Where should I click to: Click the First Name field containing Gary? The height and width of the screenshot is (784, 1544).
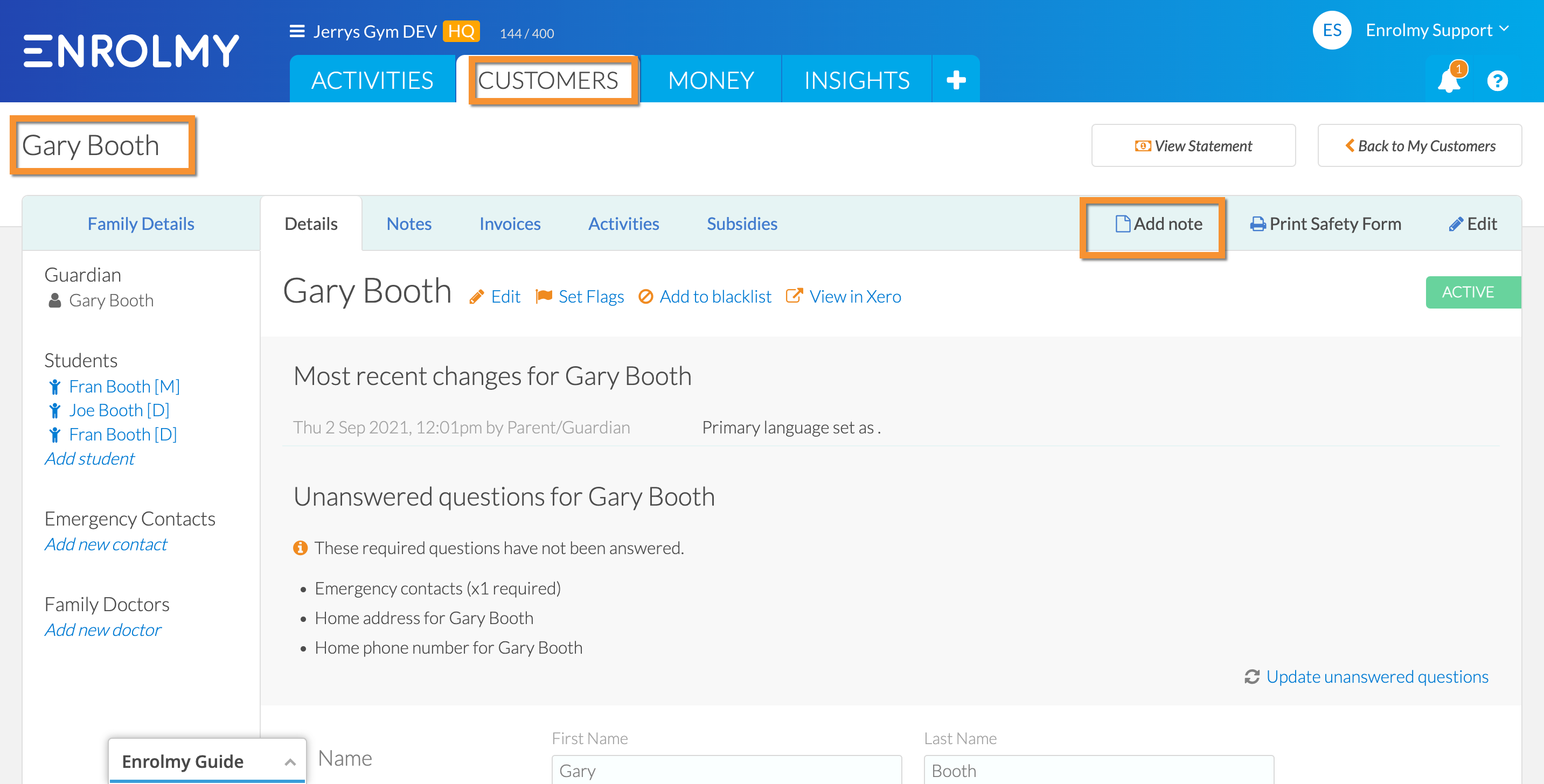click(x=726, y=769)
